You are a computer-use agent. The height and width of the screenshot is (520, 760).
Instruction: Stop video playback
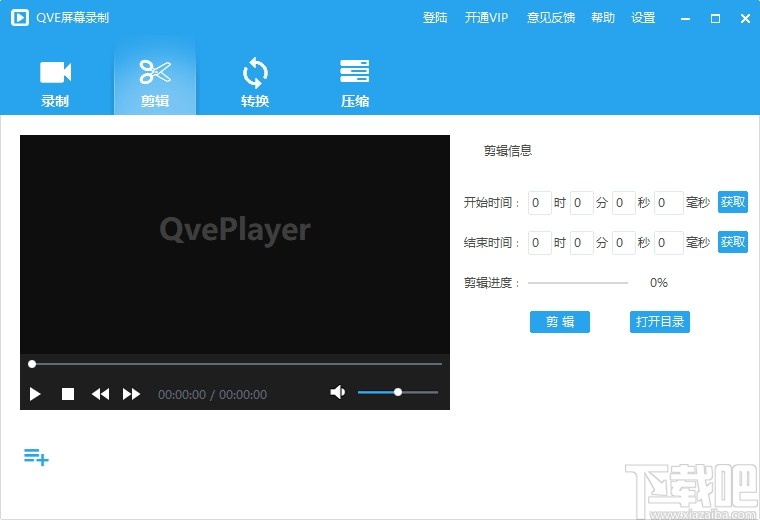(x=68, y=394)
